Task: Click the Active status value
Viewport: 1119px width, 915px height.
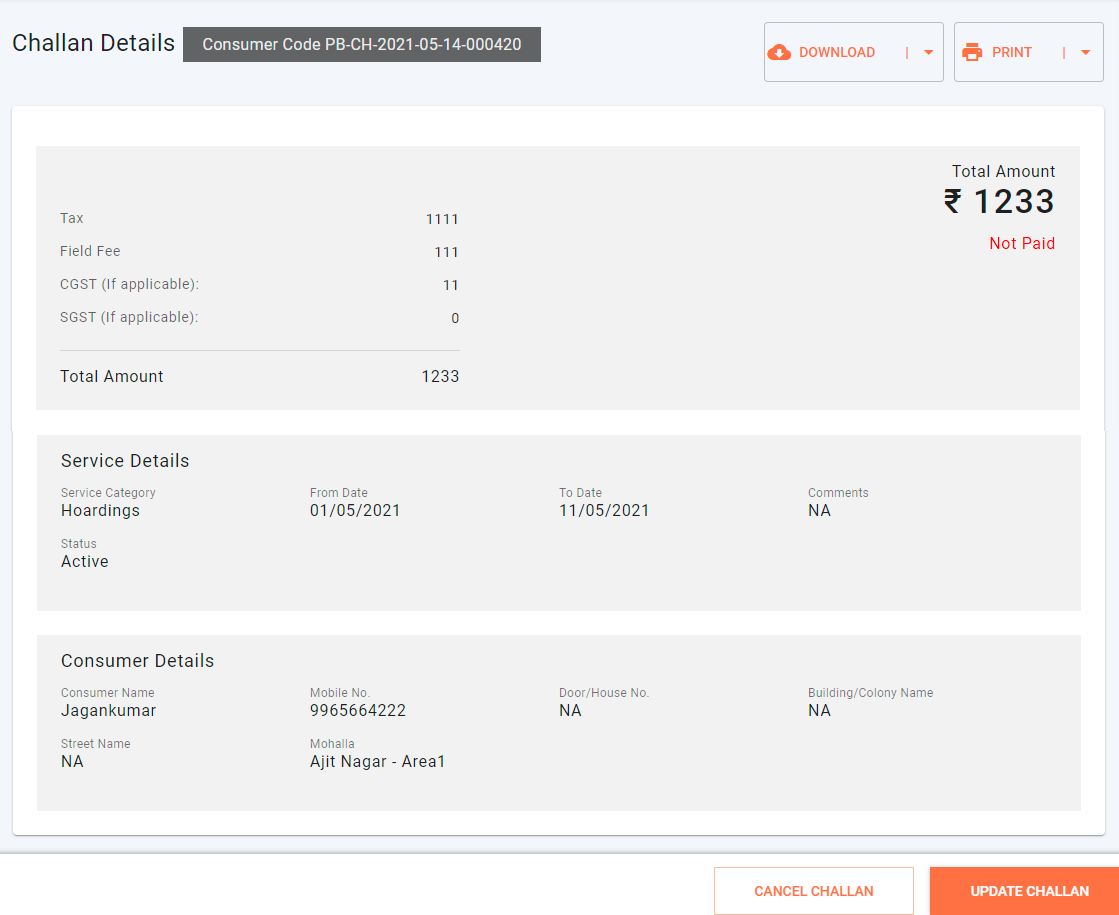Action: pos(85,562)
